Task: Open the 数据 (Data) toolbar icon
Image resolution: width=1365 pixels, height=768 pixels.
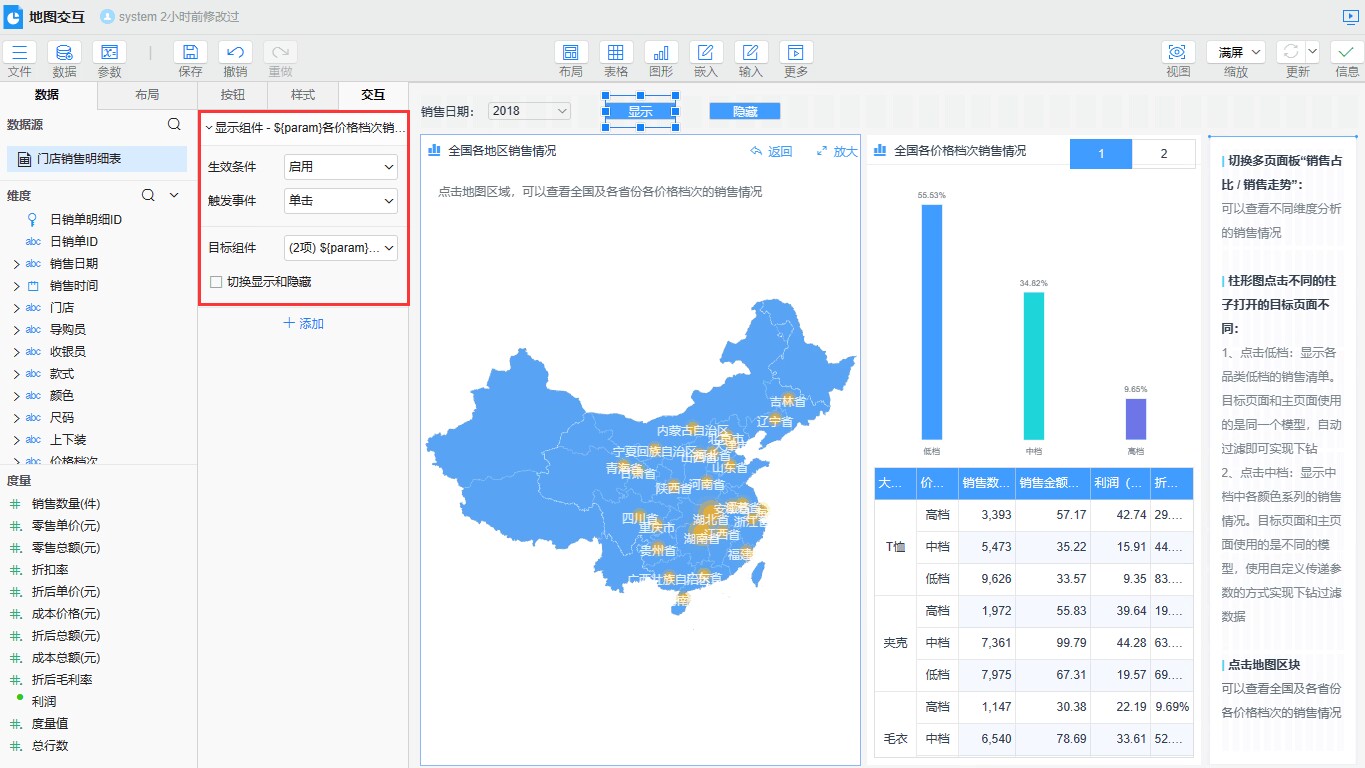Action: [64, 53]
